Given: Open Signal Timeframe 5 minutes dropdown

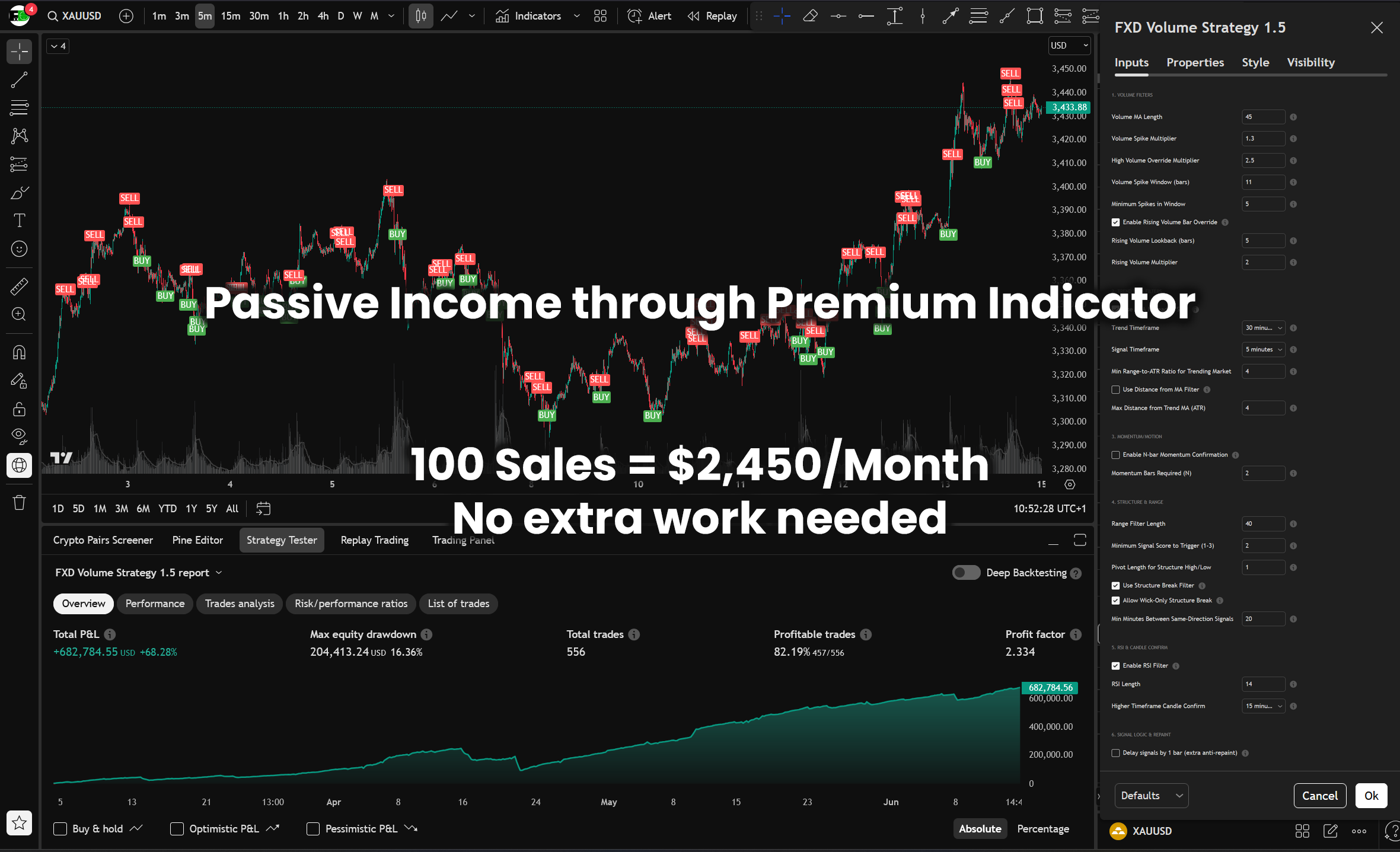Looking at the screenshot, I should pos(1263,350).
